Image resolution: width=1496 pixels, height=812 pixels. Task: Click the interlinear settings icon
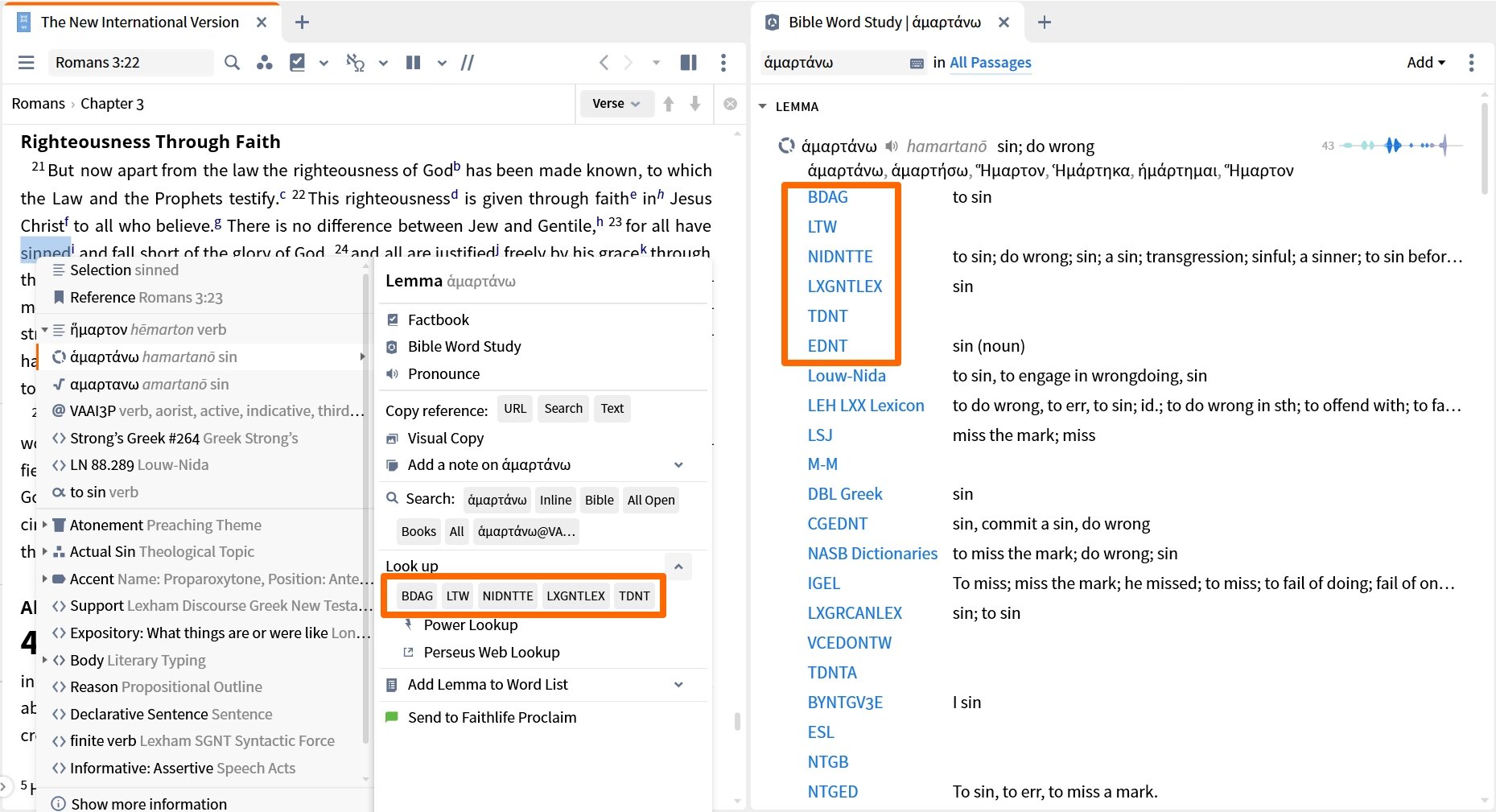point(355,63)
